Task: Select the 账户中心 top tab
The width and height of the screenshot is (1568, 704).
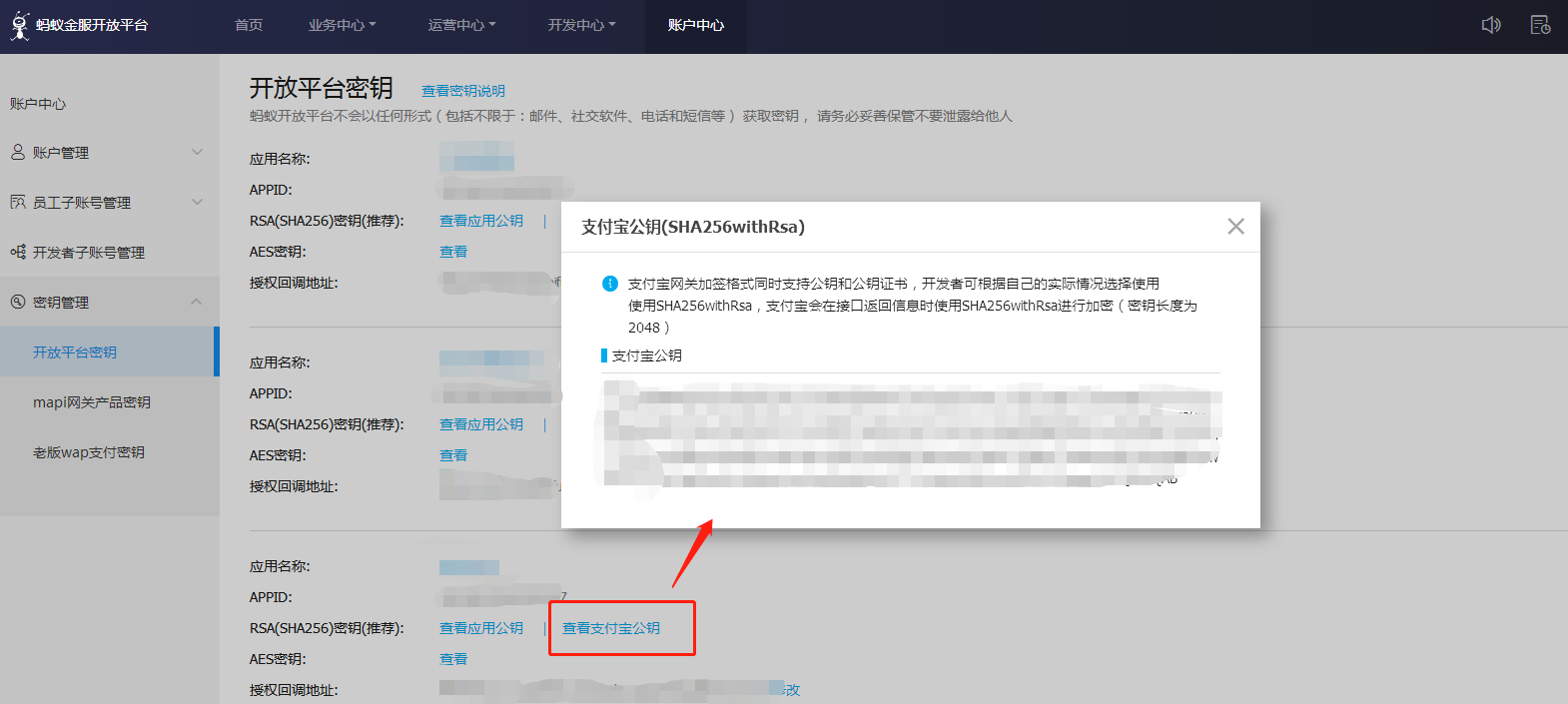Action: point(696,25)
